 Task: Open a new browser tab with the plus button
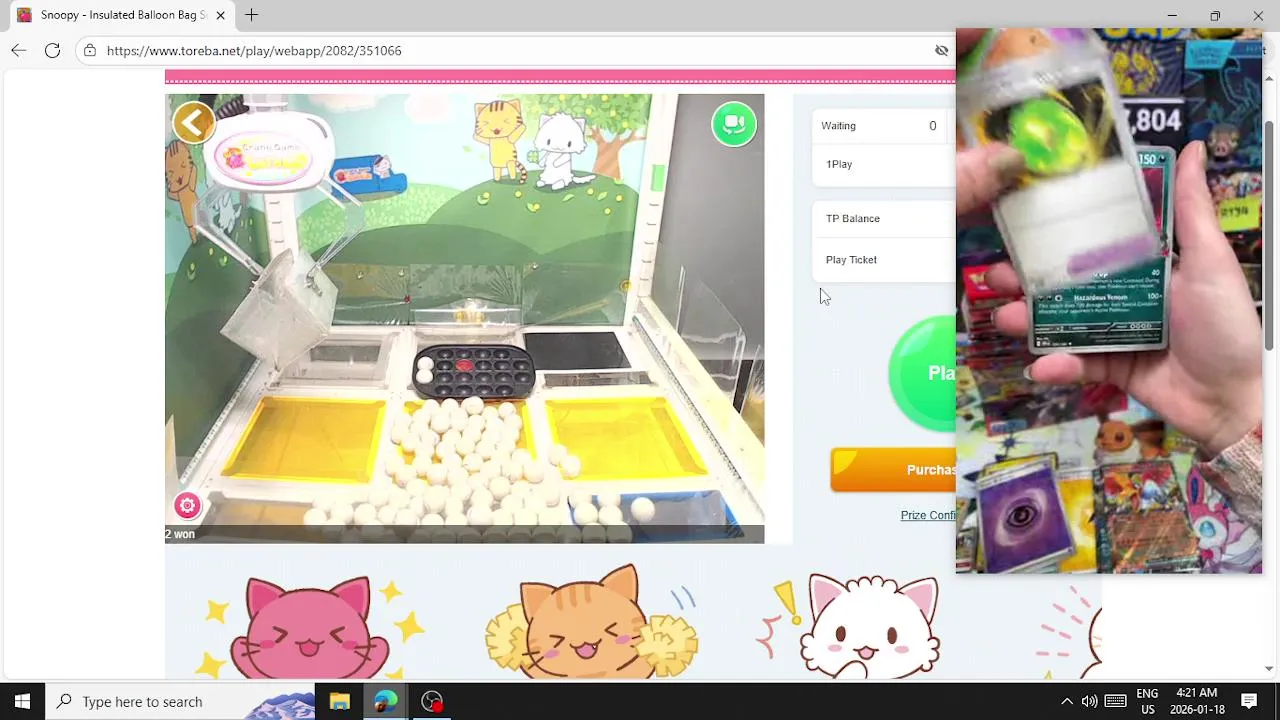pos(252,15)
